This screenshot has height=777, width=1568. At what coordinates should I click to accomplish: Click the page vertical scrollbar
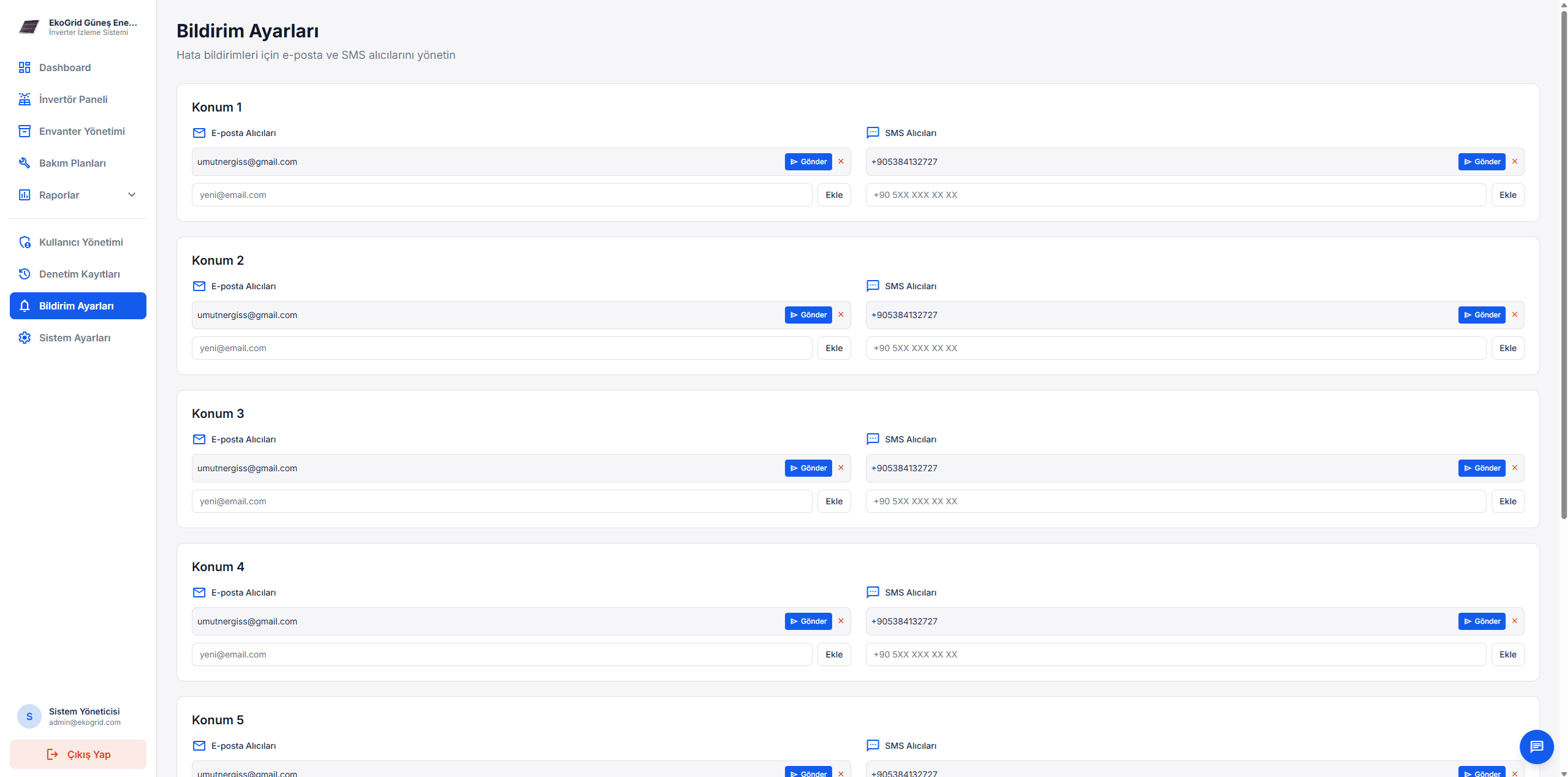(x=1563, y=263)
